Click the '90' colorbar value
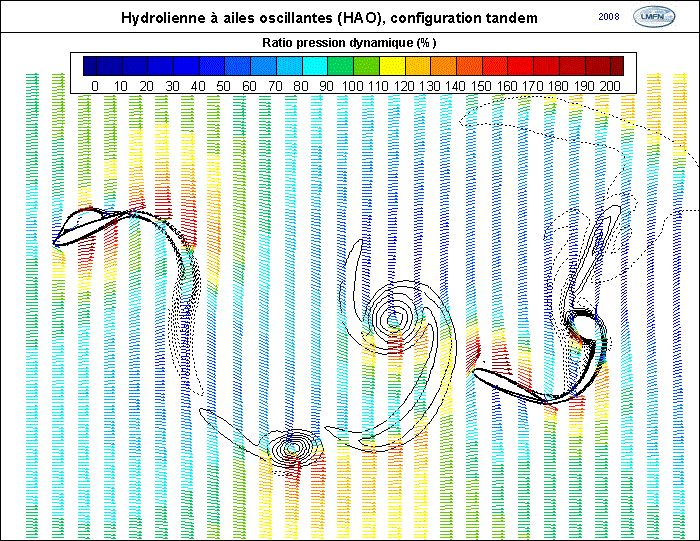 [x=326, y=86]
